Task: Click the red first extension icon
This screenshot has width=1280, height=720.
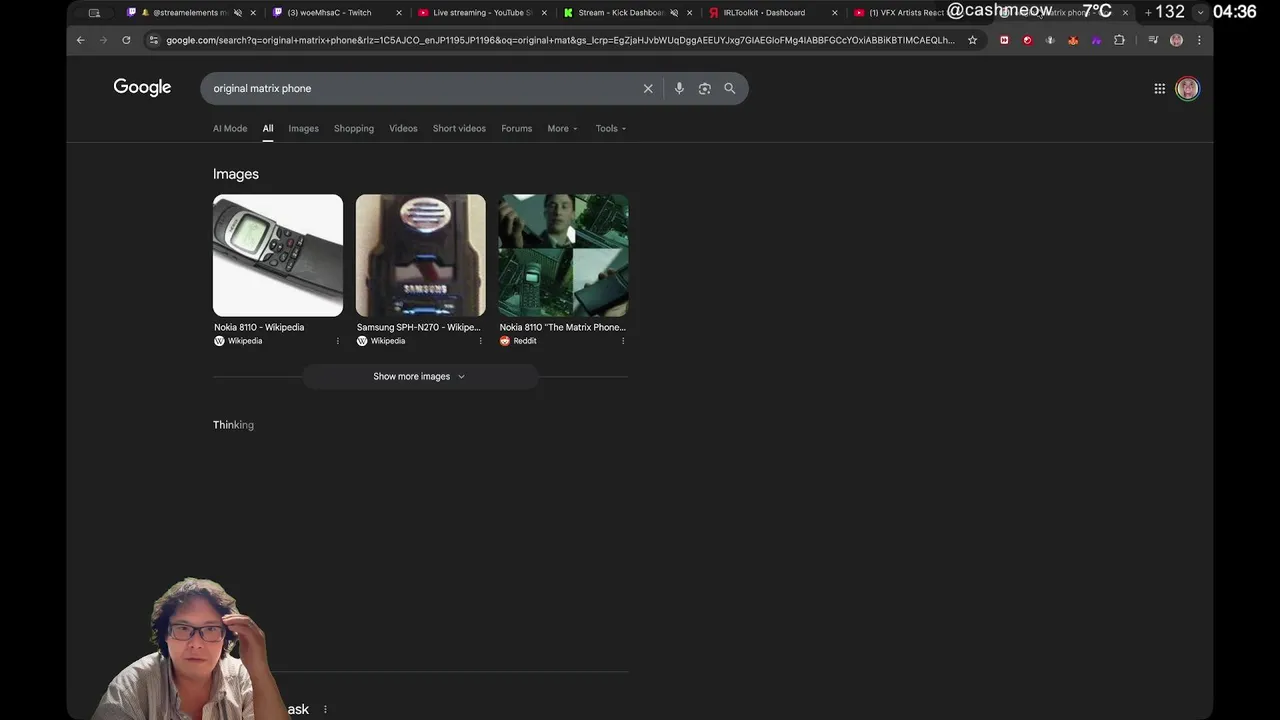Action: 1004,40
